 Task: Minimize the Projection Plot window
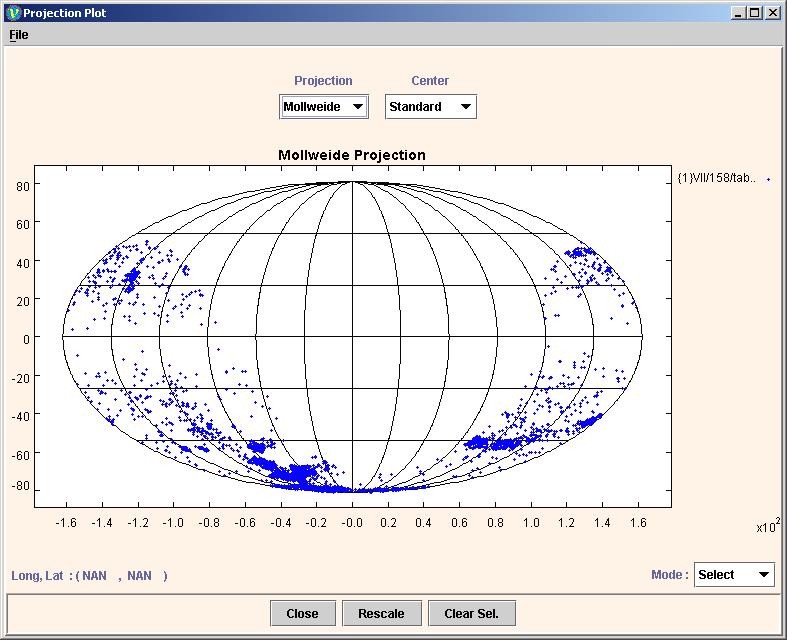point(738,13)
